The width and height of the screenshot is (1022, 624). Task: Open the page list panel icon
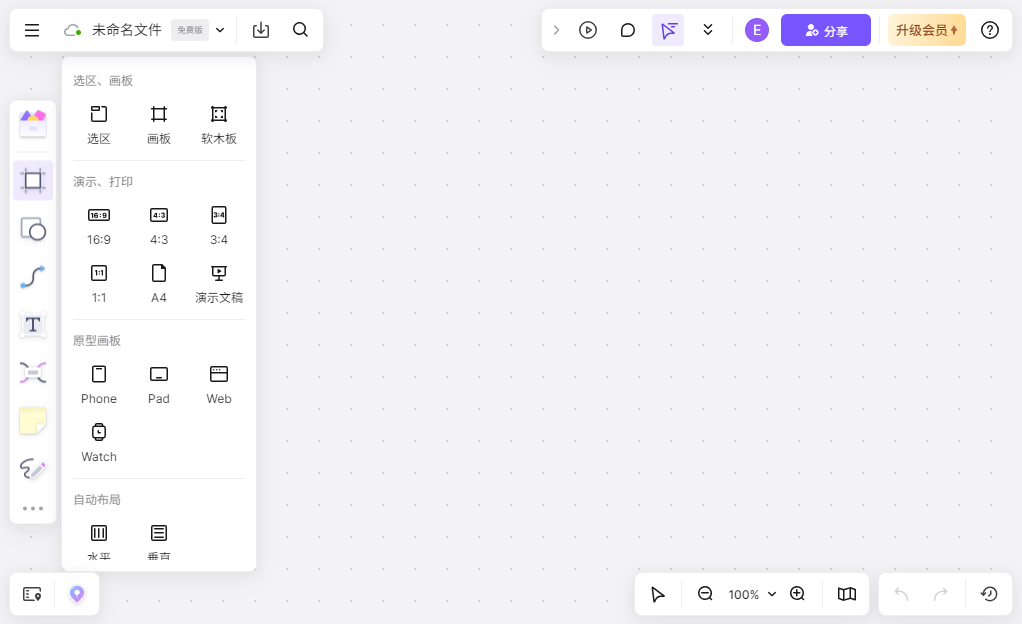pos(32,594)
